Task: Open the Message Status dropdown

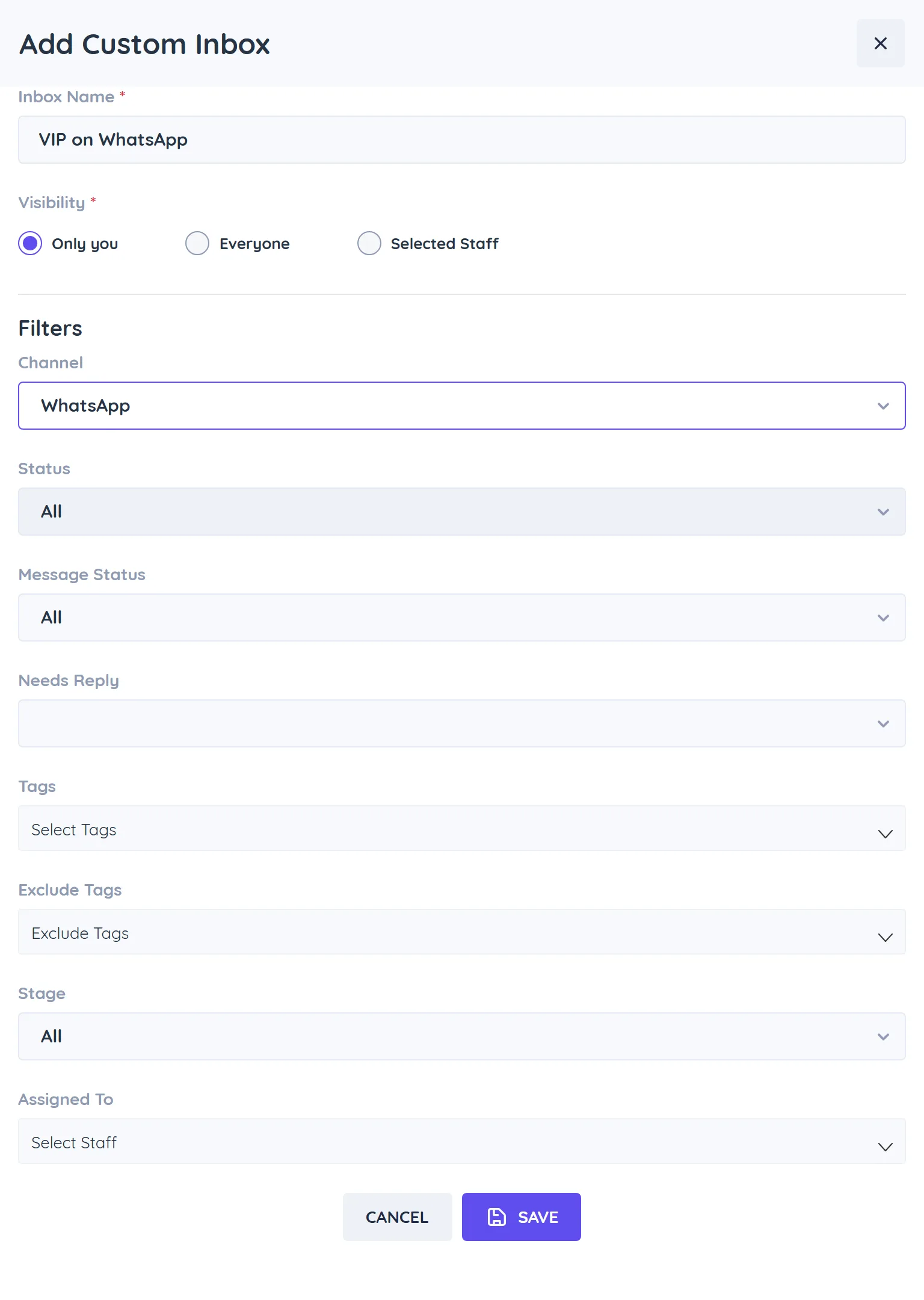Action: [462, 617]
